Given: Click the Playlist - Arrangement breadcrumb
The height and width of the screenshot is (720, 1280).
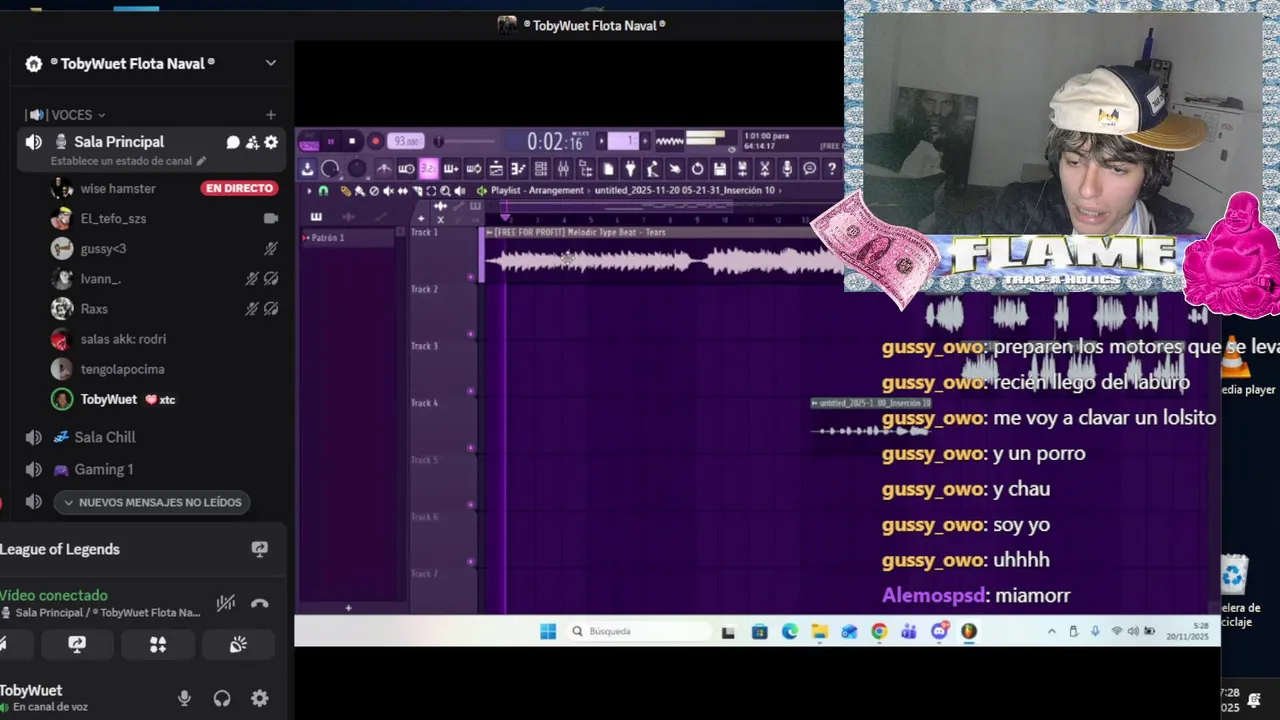Looking at the screenshot, I should click(x=538, y=190).
